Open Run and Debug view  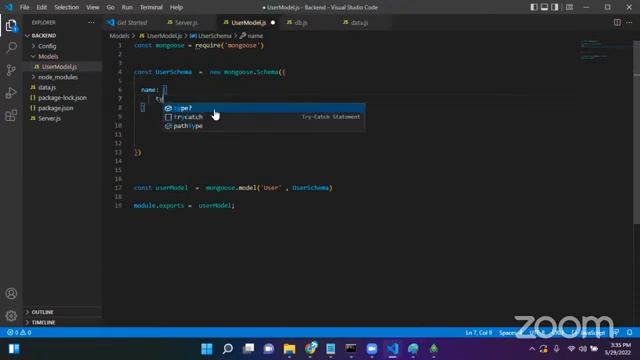point(11,93)
